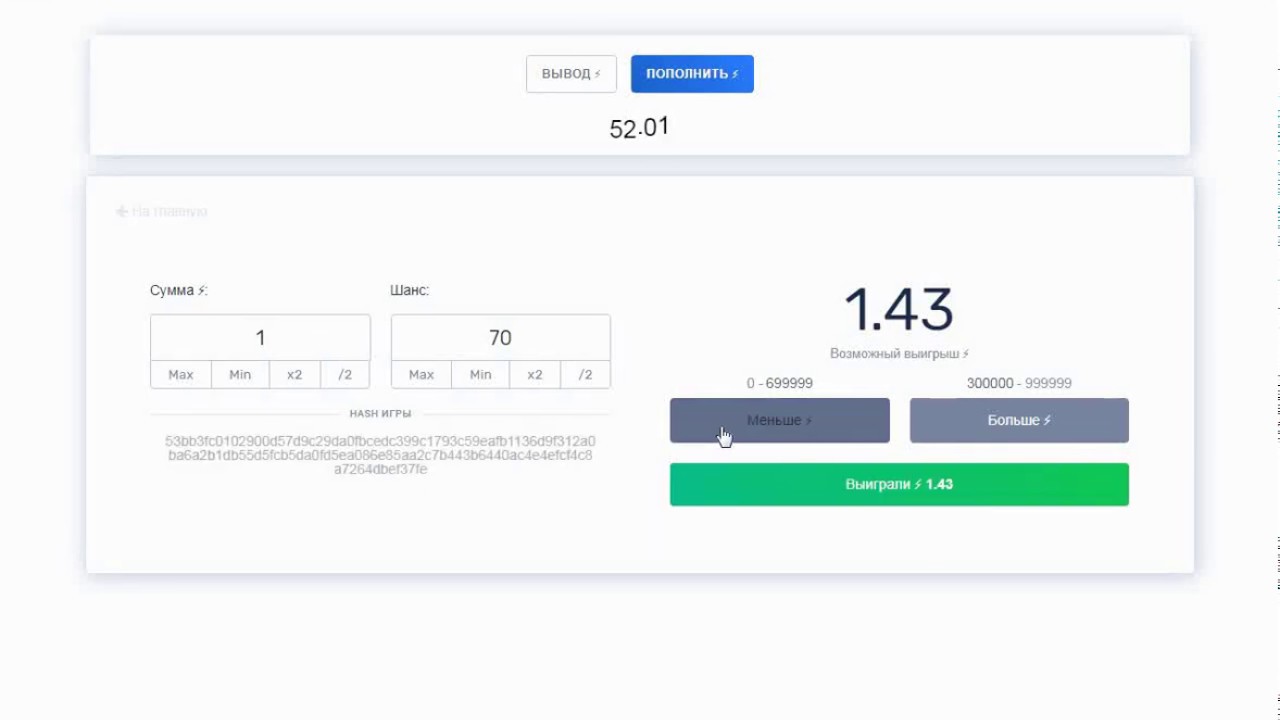Click the ВЫВОД withdraw button
This screenshot has height=720, width=1280.
click(x=571, y=74)
